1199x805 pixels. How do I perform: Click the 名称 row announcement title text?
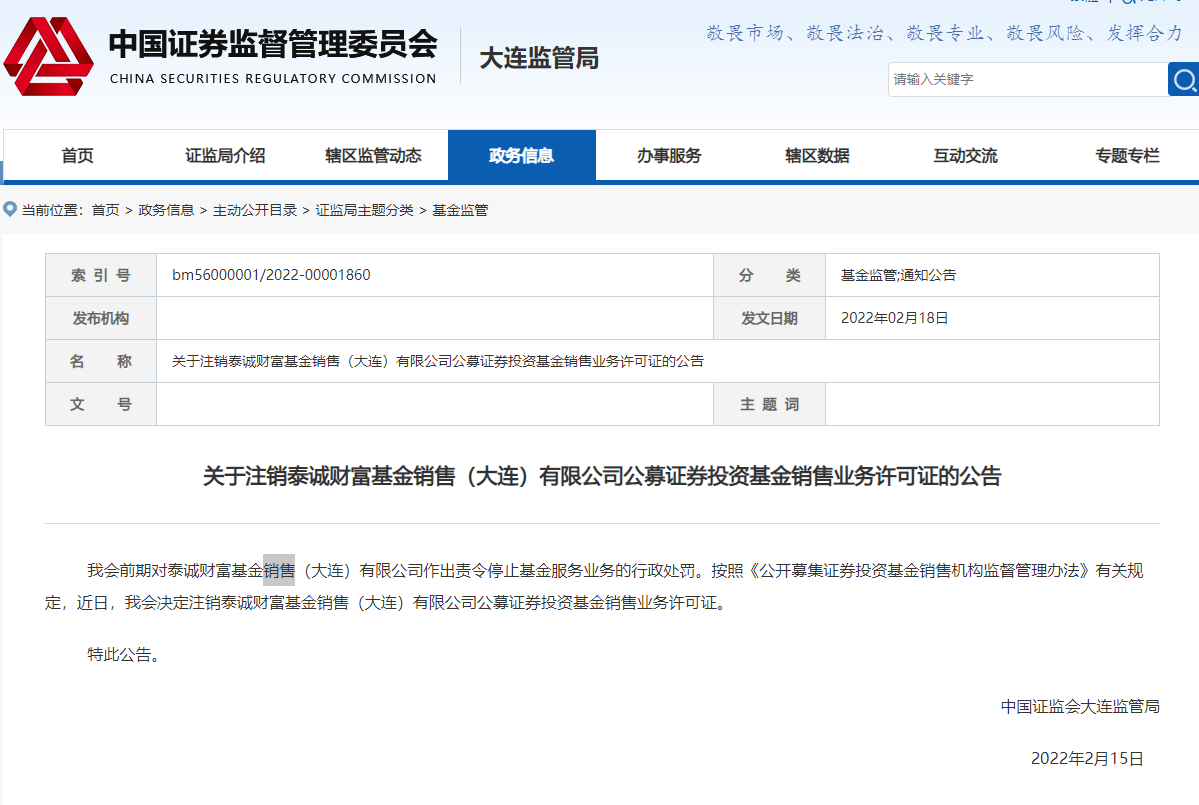[437, 361]
